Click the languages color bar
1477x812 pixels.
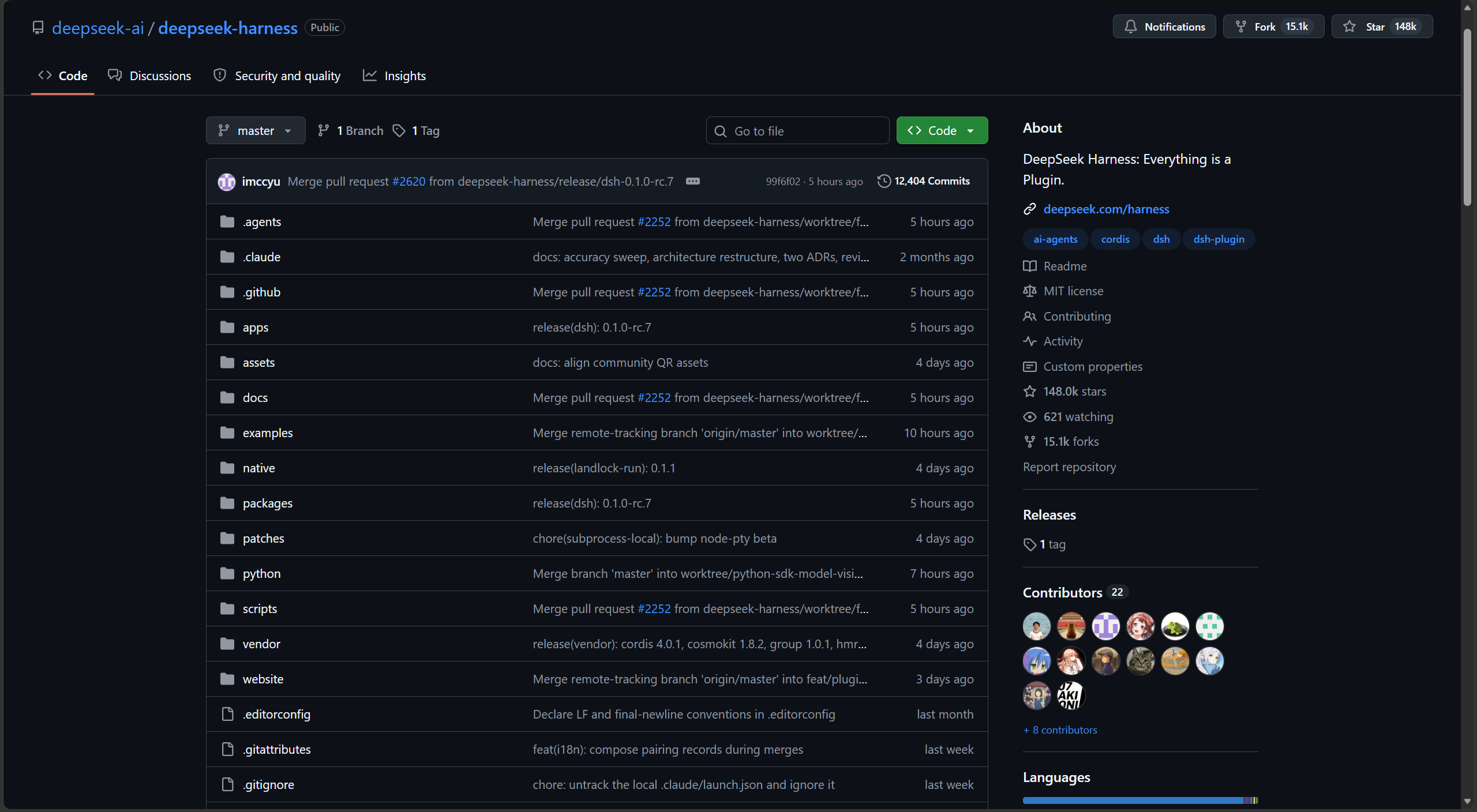click(1141, 800)
